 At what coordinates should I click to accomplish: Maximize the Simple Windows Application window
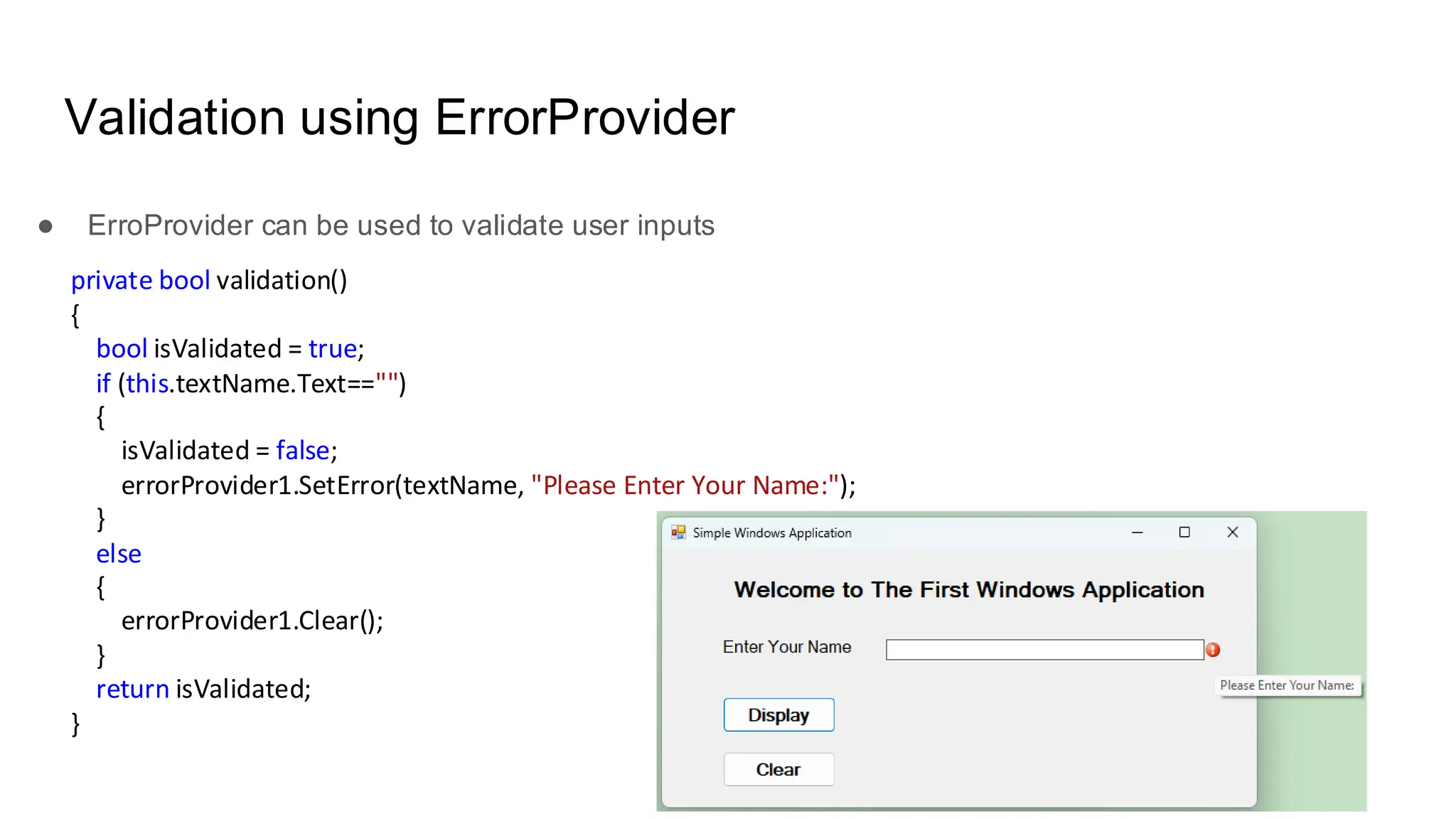click(x=1184, y=532)
